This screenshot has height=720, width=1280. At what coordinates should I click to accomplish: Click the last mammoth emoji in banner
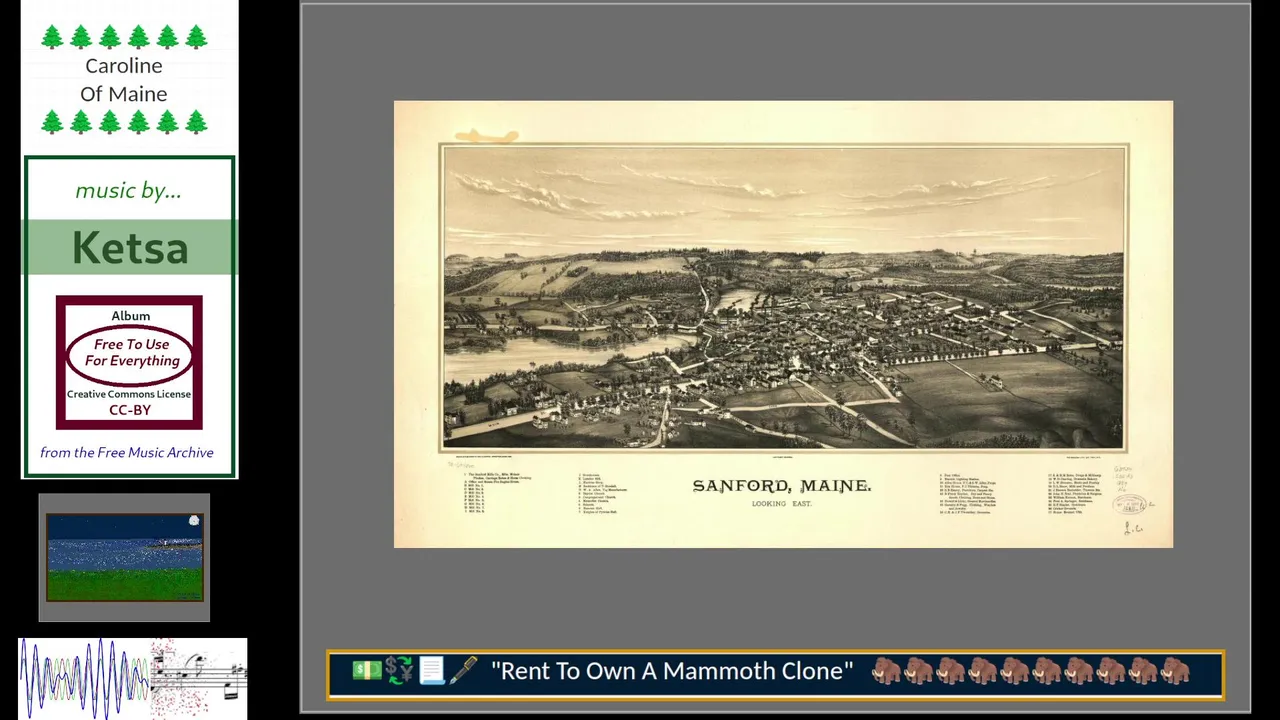(x=1175, y=670)
